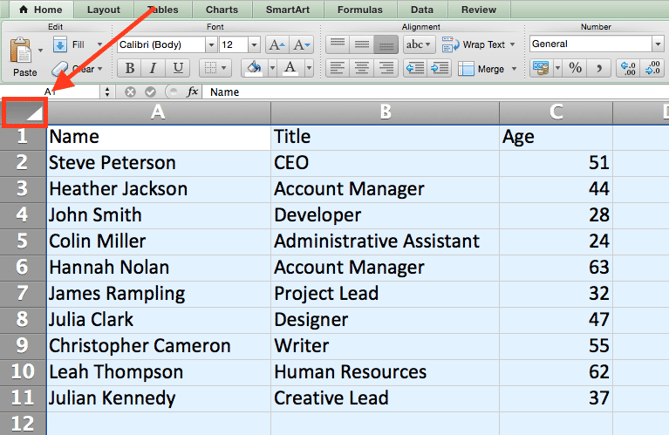669x435 pixels.
Task: Center text horizontally in cell
Action: tap(361, 68)
